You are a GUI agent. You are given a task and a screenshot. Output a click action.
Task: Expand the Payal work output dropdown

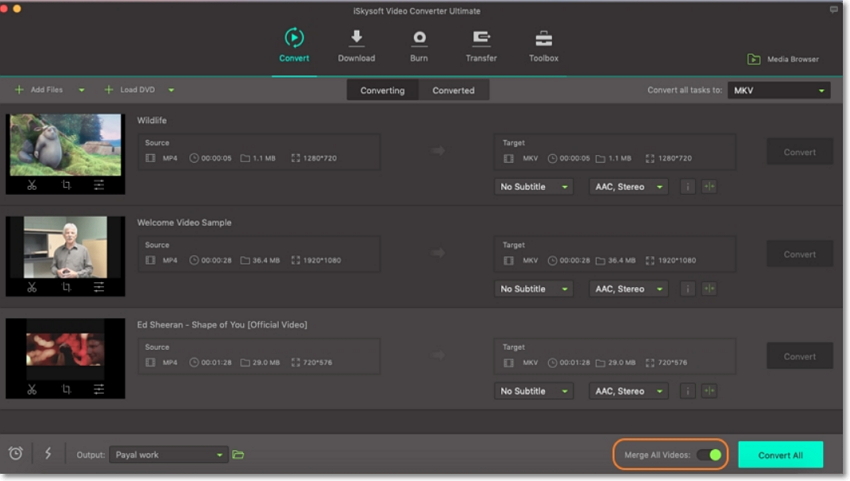168,455
